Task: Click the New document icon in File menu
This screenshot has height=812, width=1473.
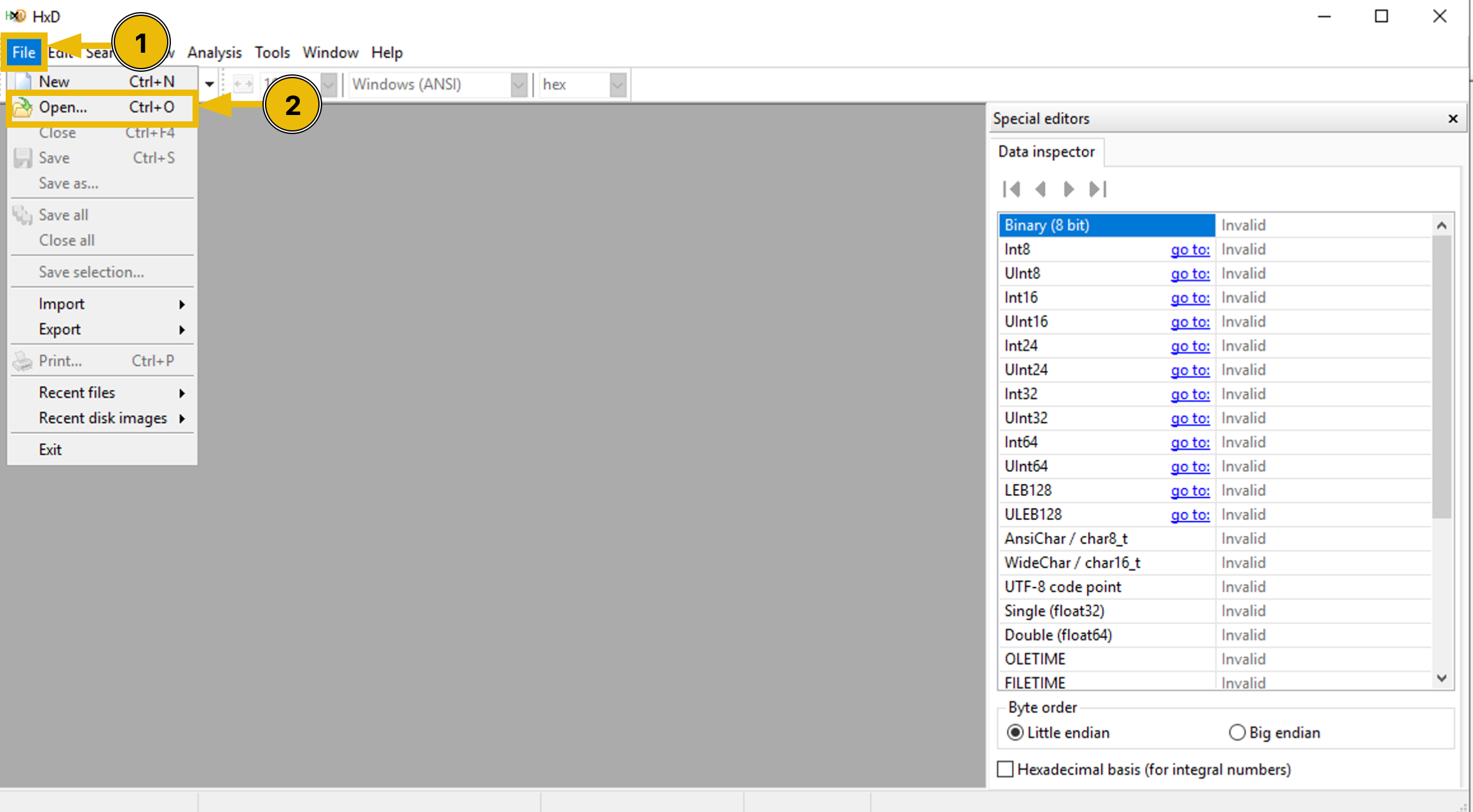Action: coord(24,81)
